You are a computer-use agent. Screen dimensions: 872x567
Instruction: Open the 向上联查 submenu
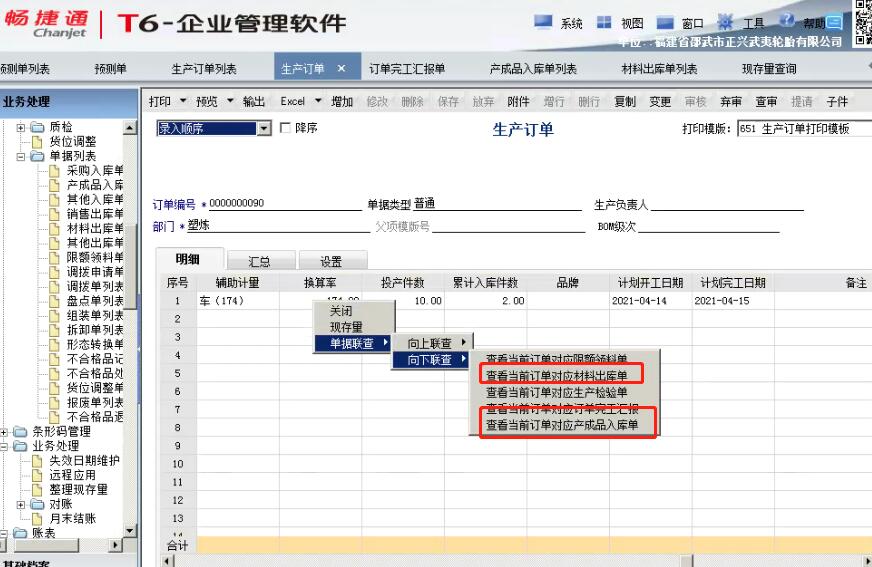(x=431, y=343)
